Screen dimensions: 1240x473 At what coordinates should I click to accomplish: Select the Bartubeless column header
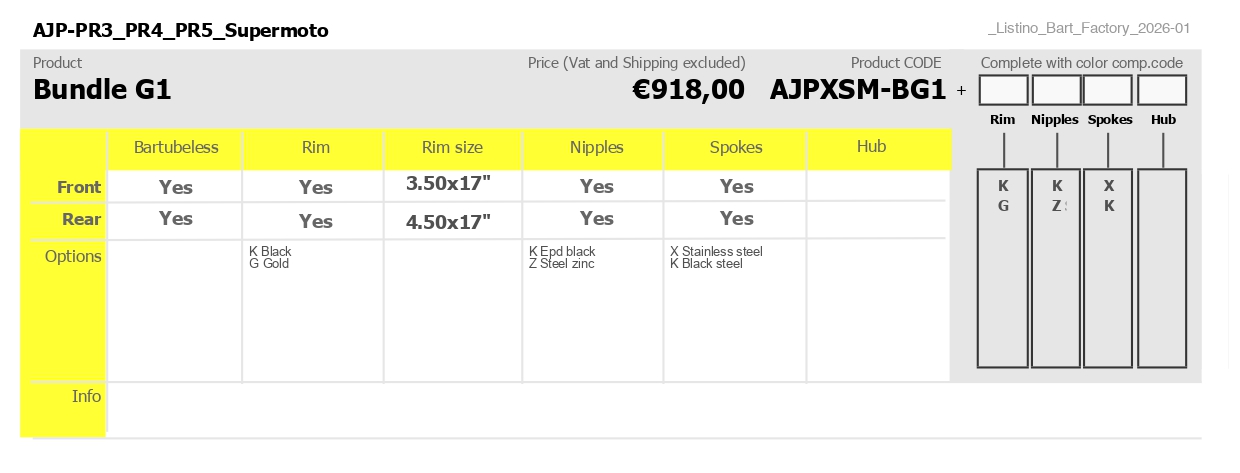(x=176, y=148)
